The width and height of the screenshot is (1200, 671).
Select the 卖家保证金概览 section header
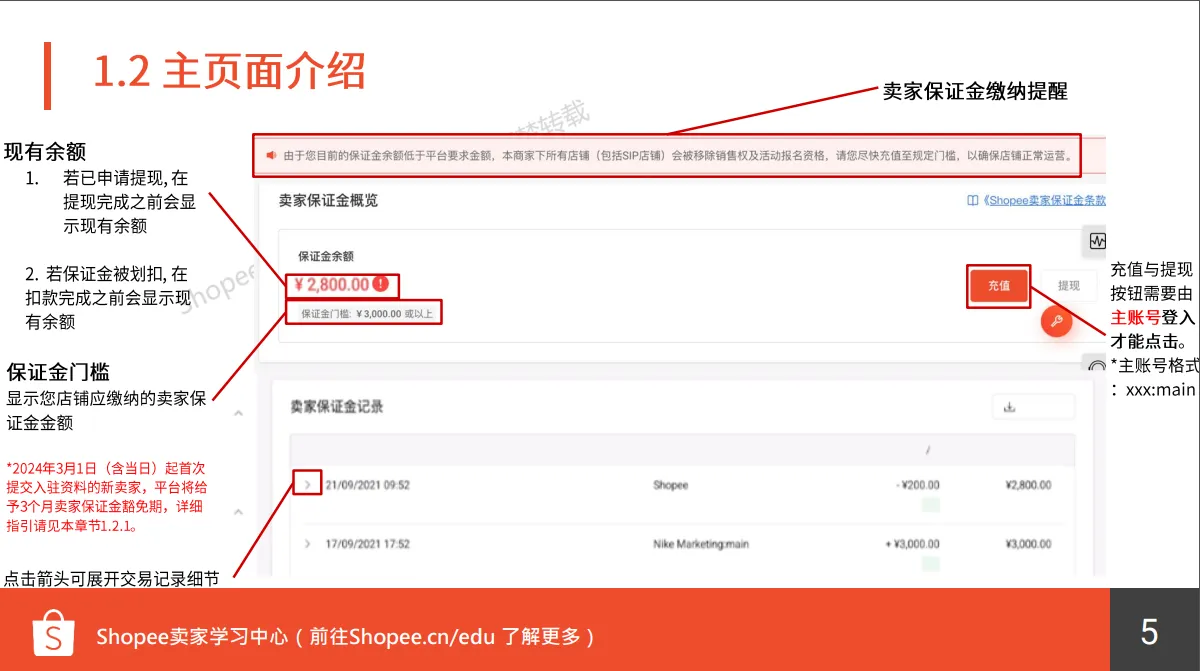pos(330,200)
